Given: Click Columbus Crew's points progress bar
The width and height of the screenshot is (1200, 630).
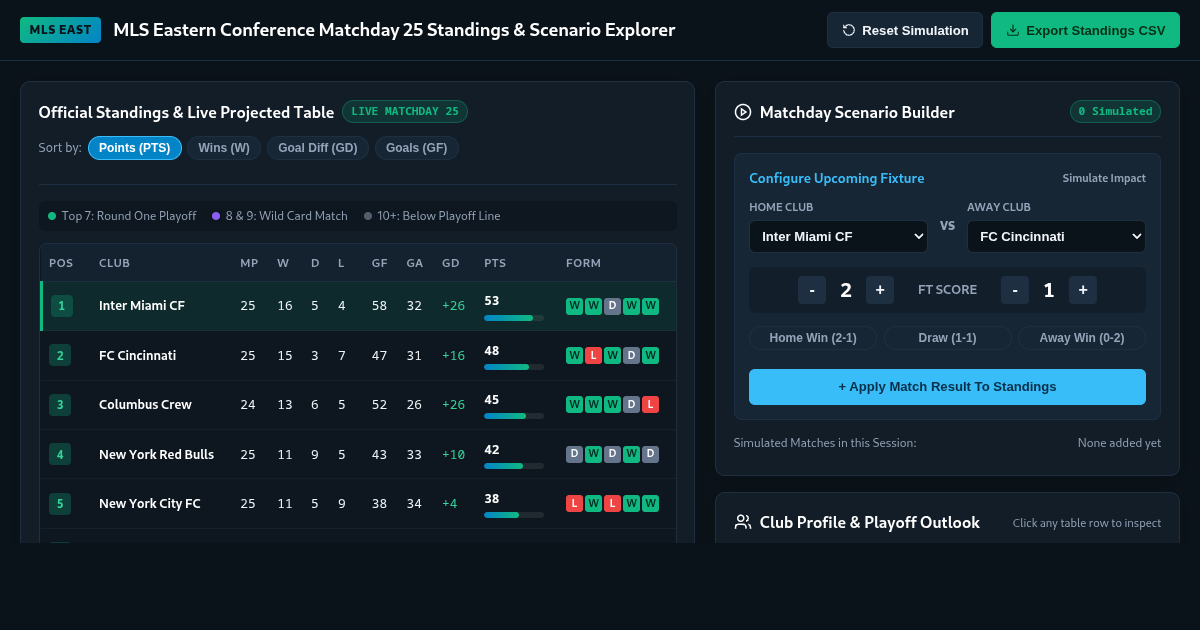Looking at the screenshot, I should coord(514,416).
